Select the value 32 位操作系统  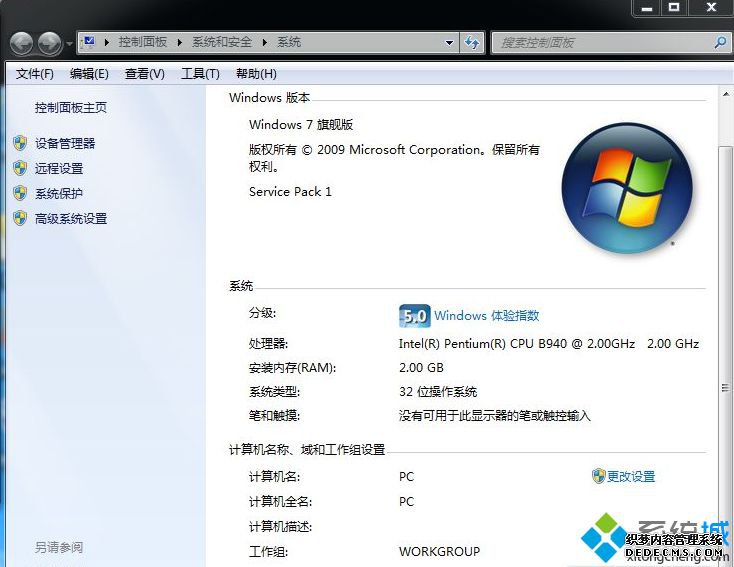pos(438,392)
